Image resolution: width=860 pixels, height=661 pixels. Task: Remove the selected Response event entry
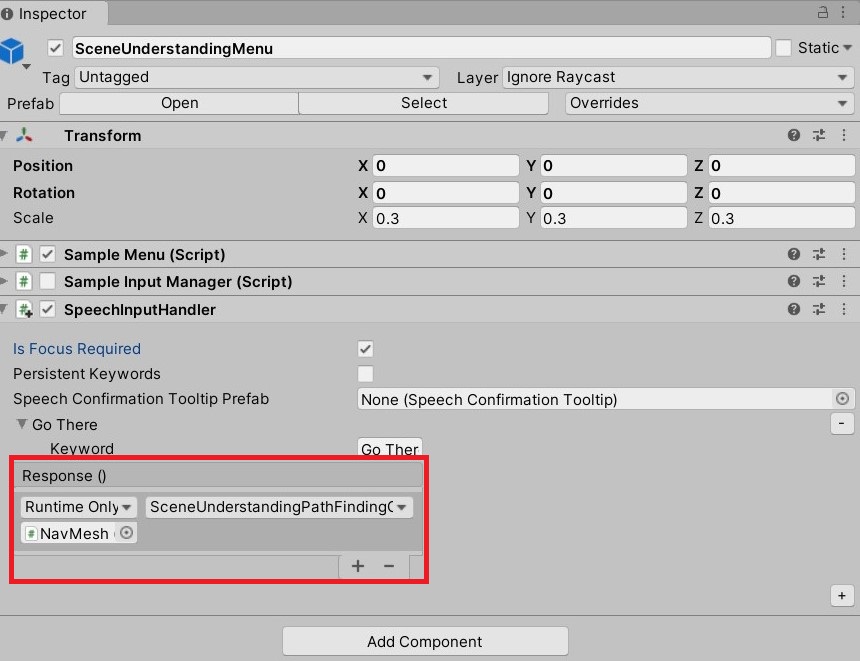[x=389, y=566]
